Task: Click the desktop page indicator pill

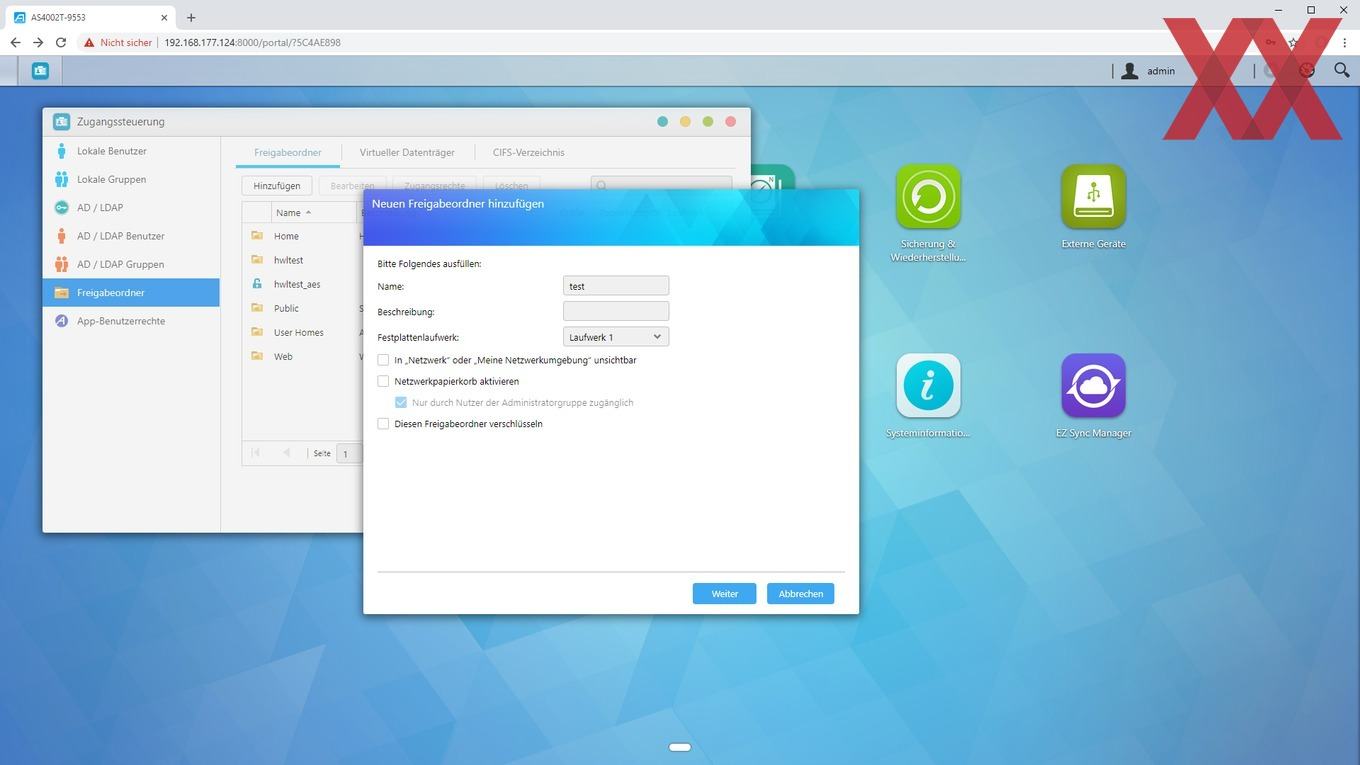Action: [680, 747]
